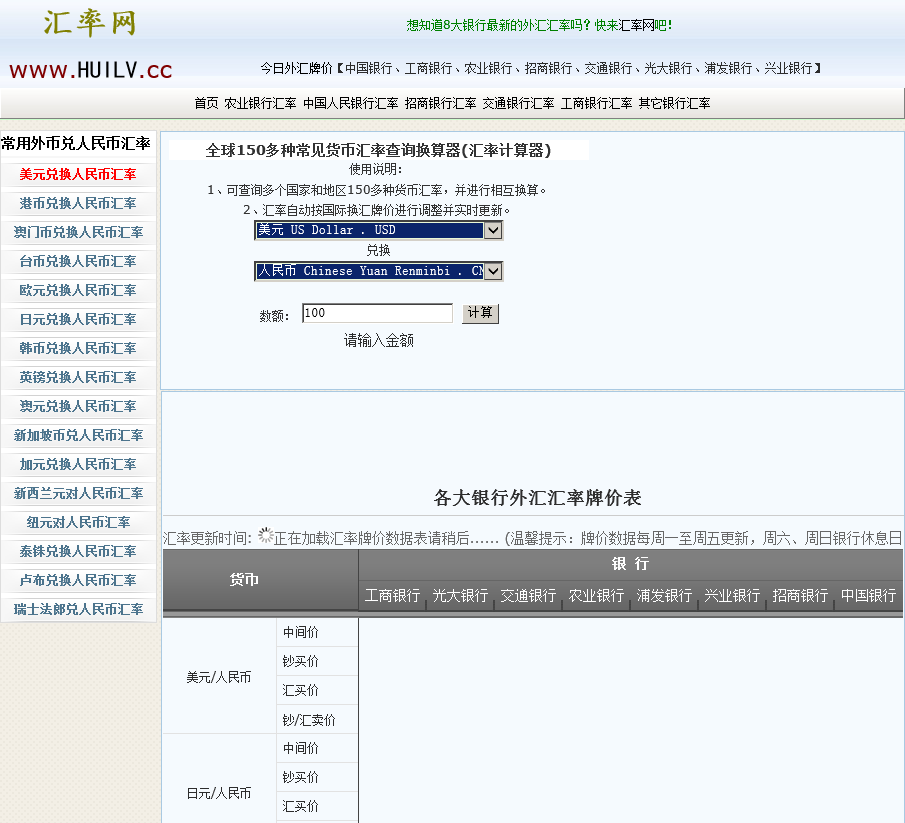This screenshot has width=905, height=823.
Task: Click the 各大银行外汇汇率牌价表 heading
Action: (x=537, y=497)
